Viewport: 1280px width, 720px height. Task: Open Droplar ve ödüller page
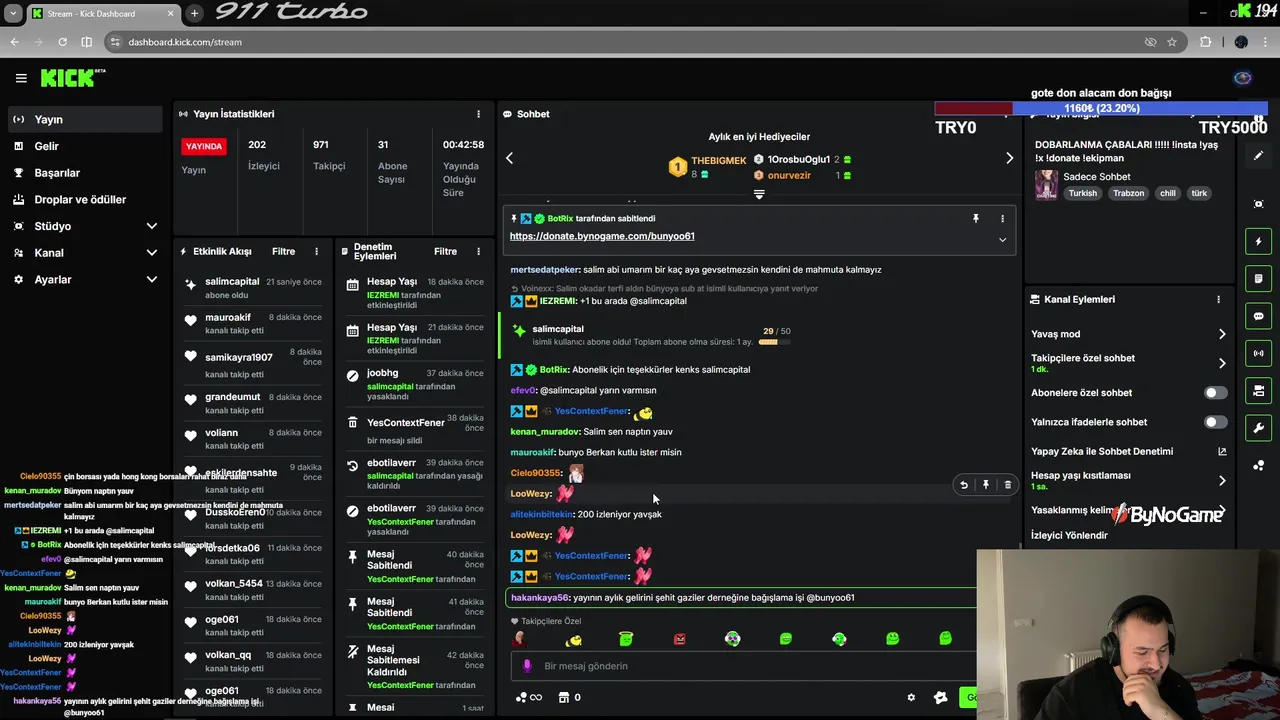[84, 199]
